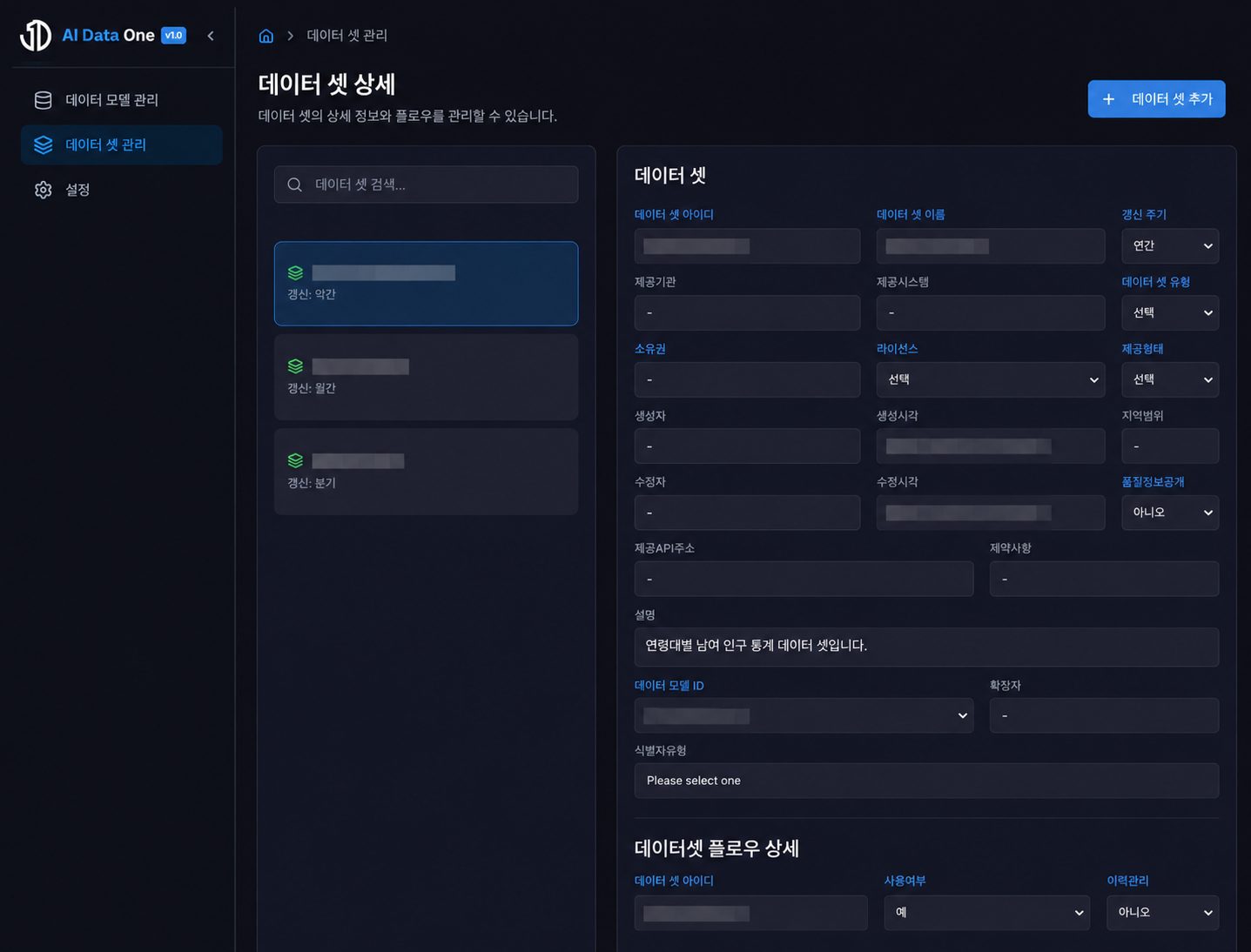Image resolution: width=1251 pixels, height=952 pixels.
Task: Click the layers icon next to 데이터 셋 관리
Action: pos(43,144)
